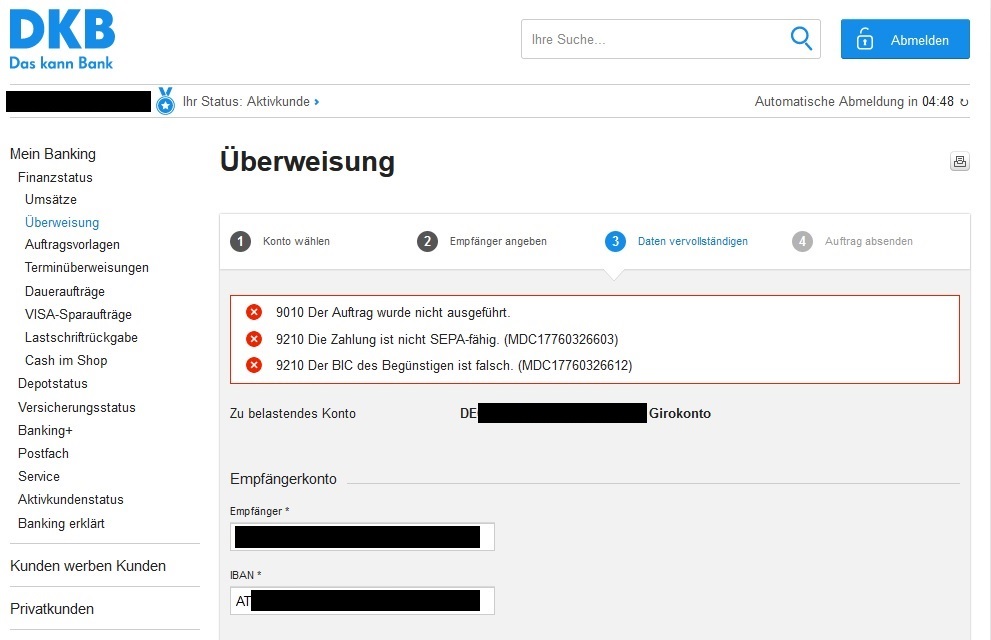This screenshot has height=640, width=991.
Task: Go to Terminüberweisungen page
Action: tap(87, 268)
